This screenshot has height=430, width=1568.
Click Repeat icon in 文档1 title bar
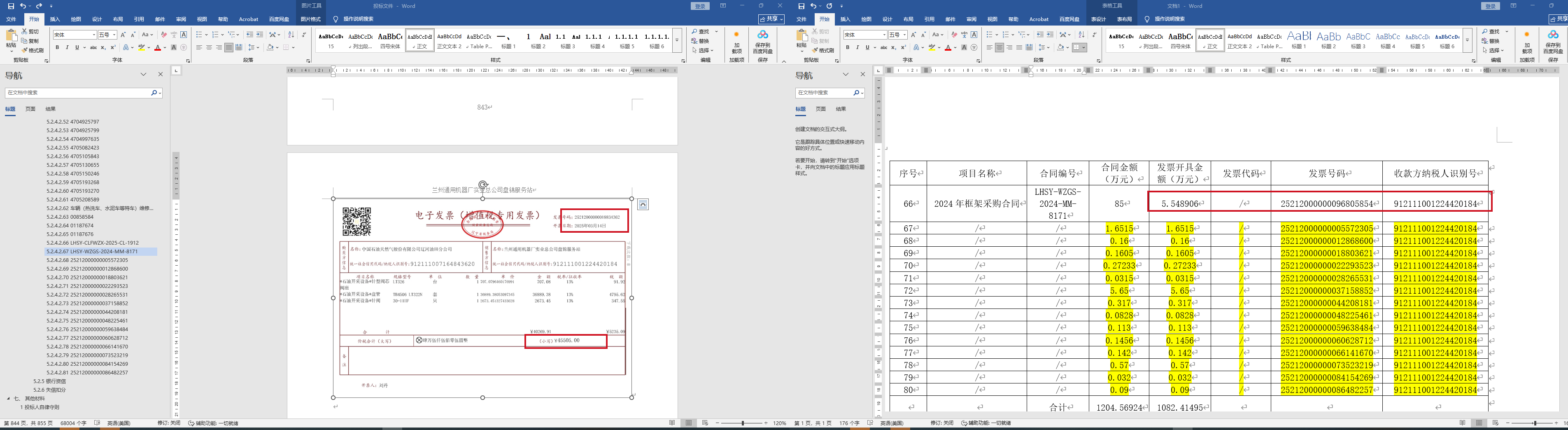click(x=829, y=6)
